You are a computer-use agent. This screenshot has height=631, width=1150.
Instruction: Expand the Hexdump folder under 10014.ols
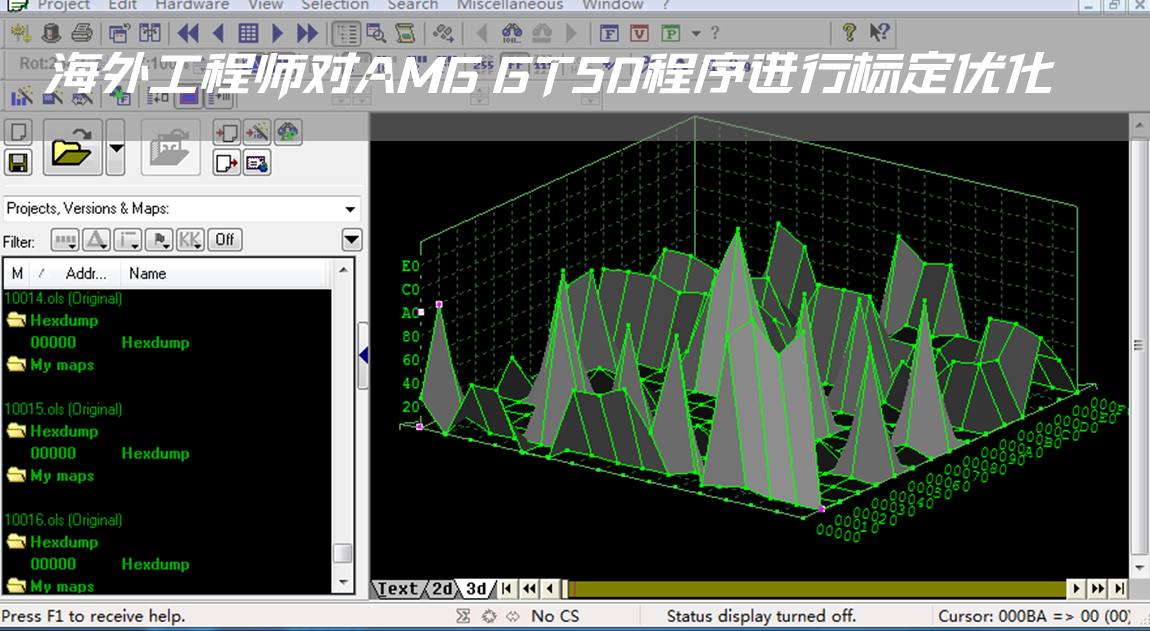coord(16,321)
